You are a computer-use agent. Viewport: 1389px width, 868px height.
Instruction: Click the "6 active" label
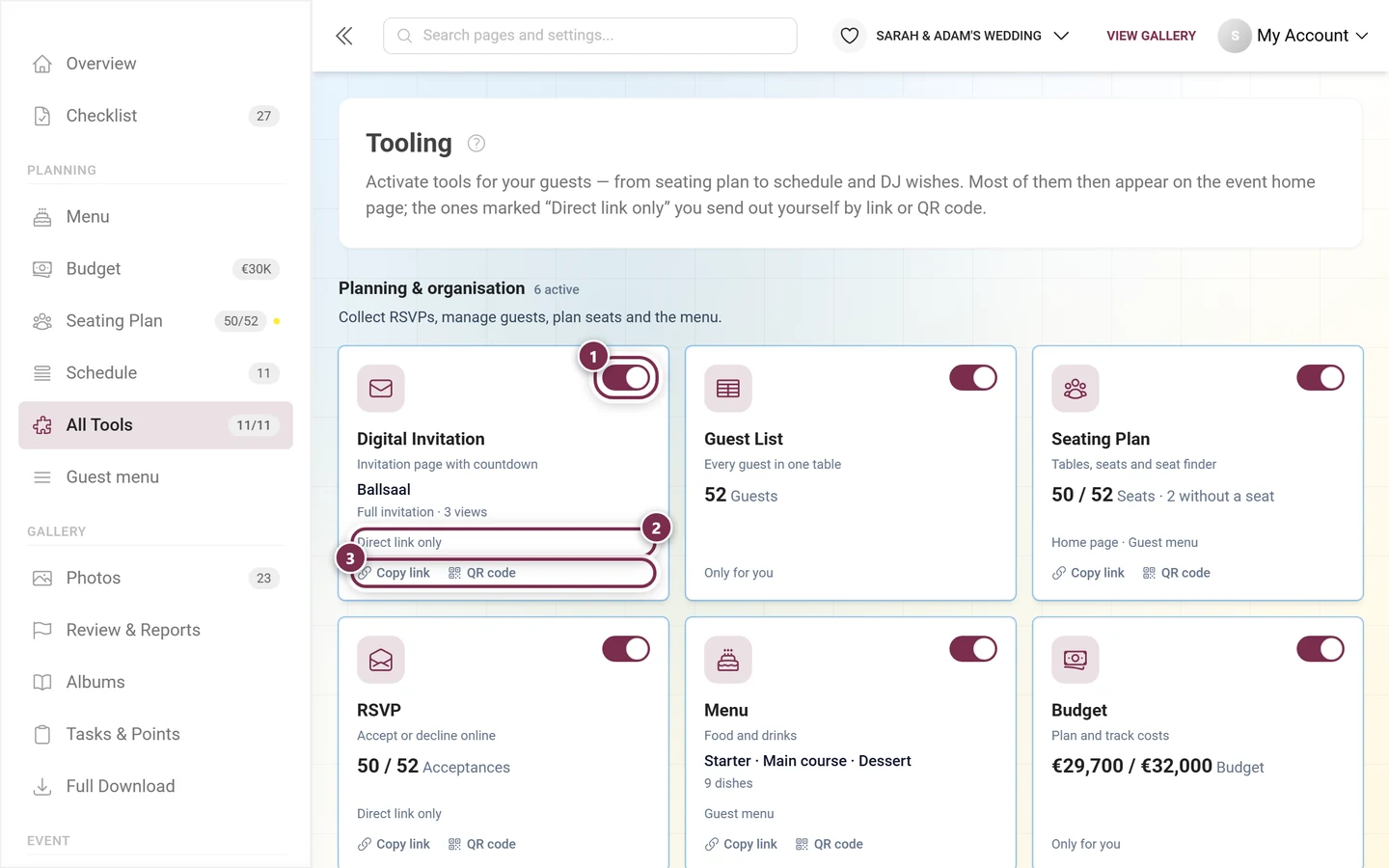(x=557, y=289)
